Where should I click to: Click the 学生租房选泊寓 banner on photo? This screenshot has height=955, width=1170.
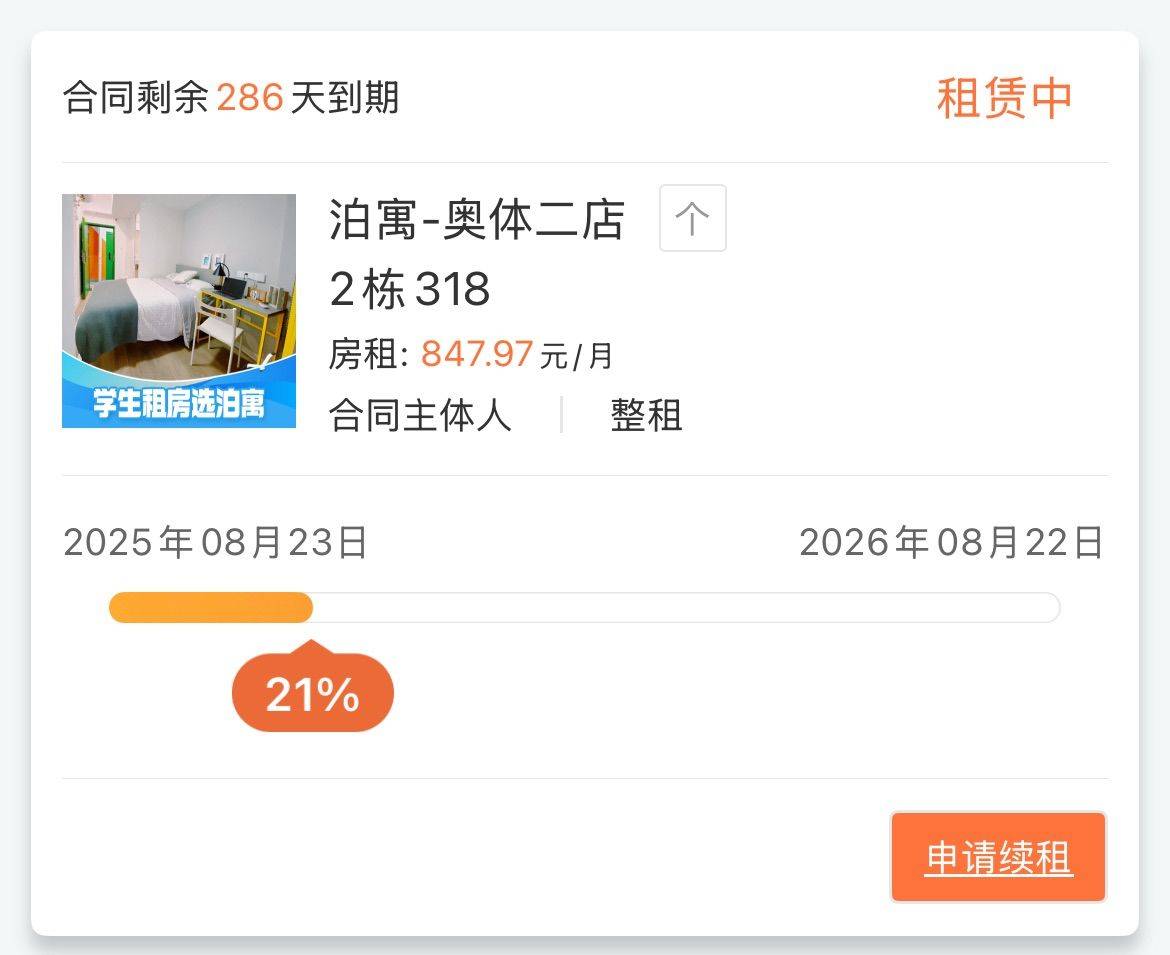[x=179, y=405]
